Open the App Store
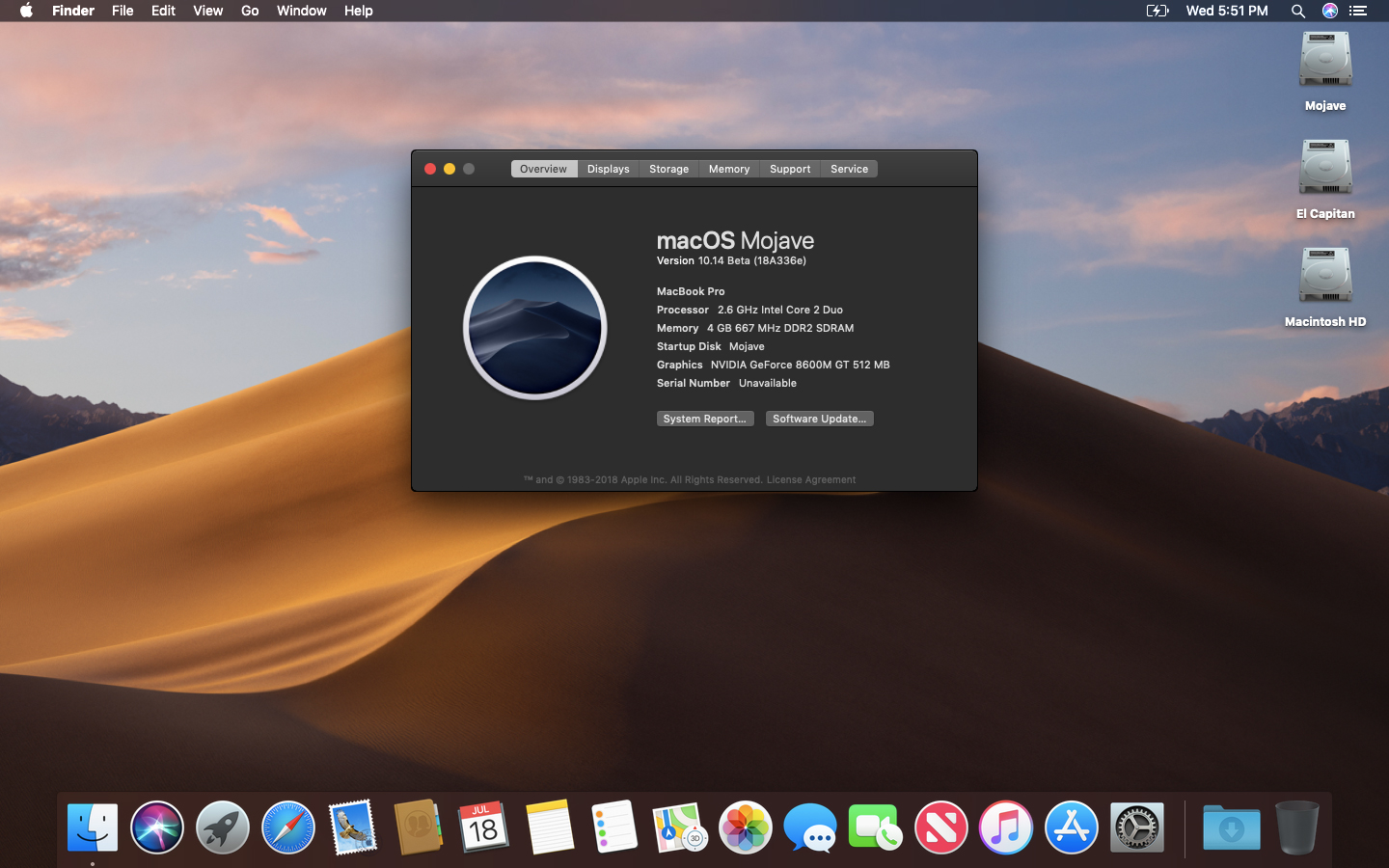This screenshot has height=868, width=1389. point(1071,827)
